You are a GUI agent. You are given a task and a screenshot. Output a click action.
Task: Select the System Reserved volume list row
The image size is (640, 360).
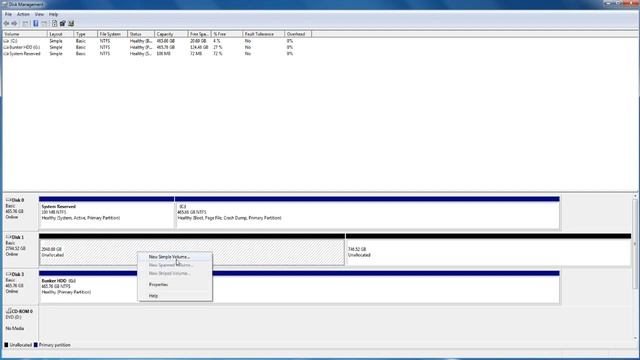[157, 53]
